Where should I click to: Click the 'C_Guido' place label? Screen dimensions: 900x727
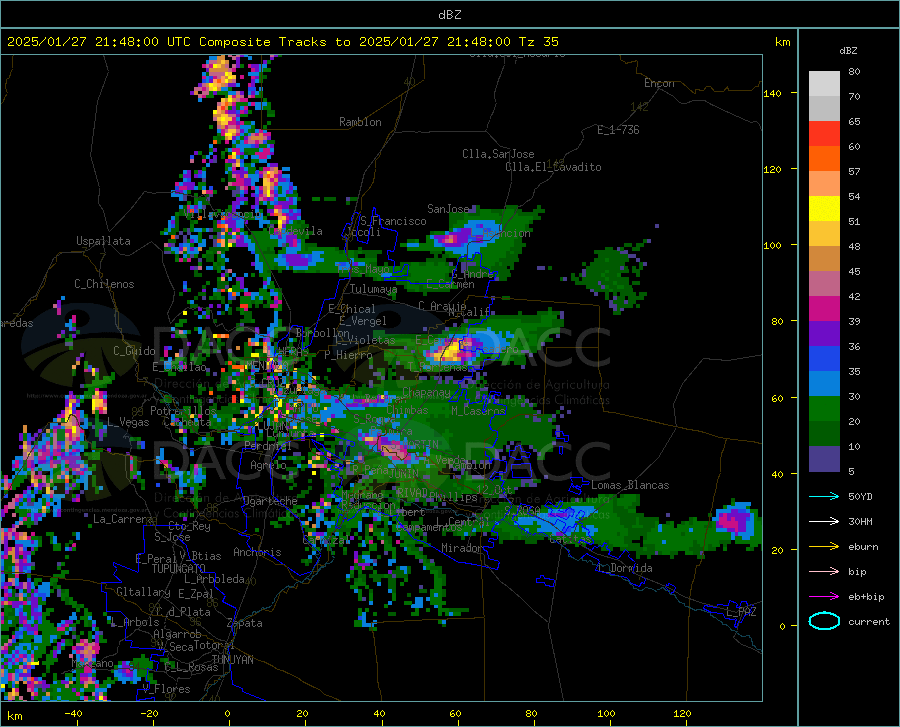[x=134, y=351]
